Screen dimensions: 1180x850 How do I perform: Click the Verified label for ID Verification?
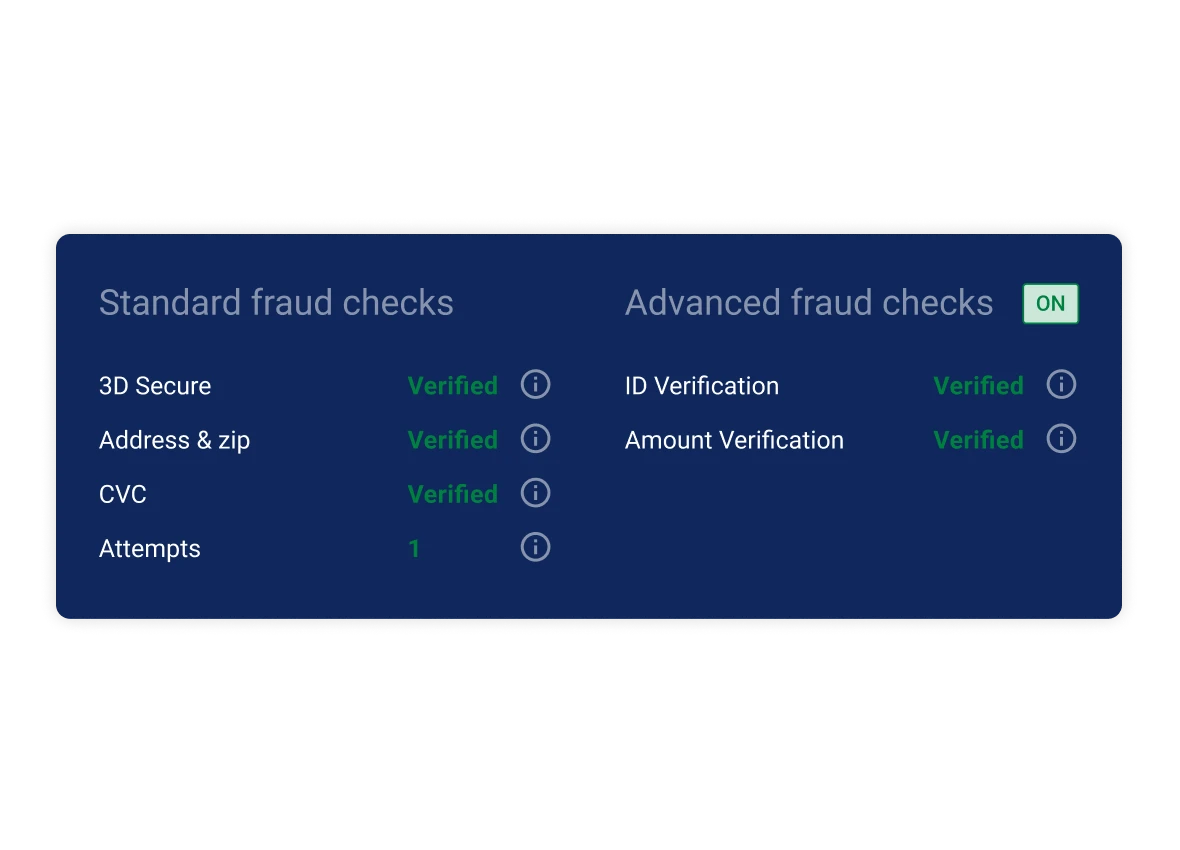coord(978,384)
